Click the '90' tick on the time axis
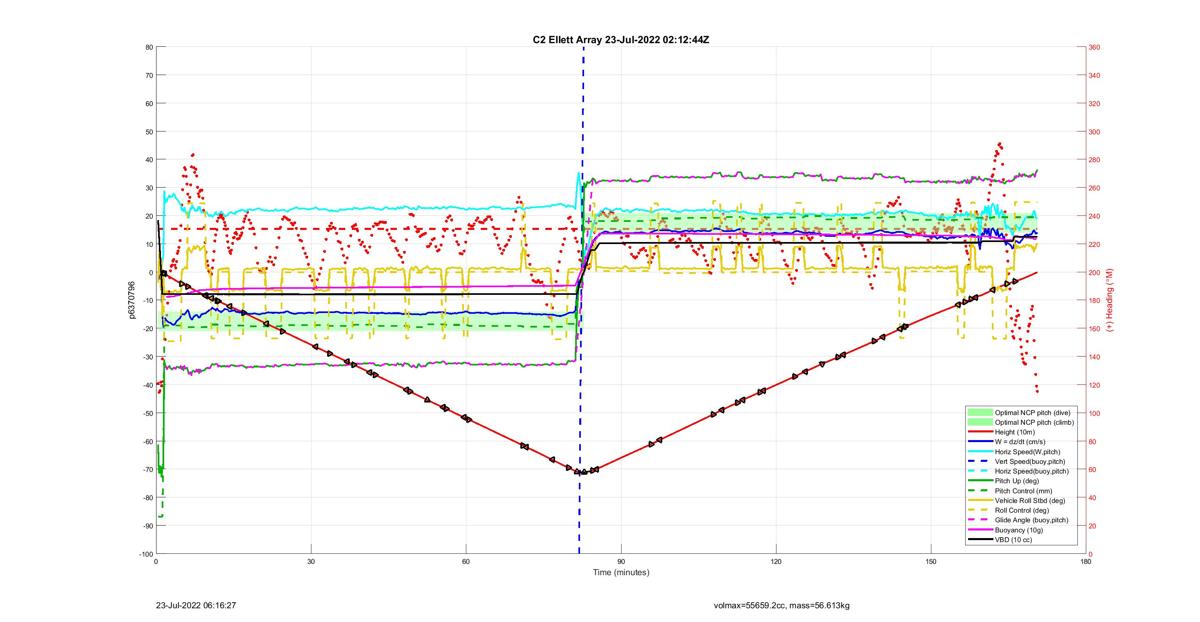Image resolution: width=1200 pixels, height=622 pixels. [x=621, y=562]
